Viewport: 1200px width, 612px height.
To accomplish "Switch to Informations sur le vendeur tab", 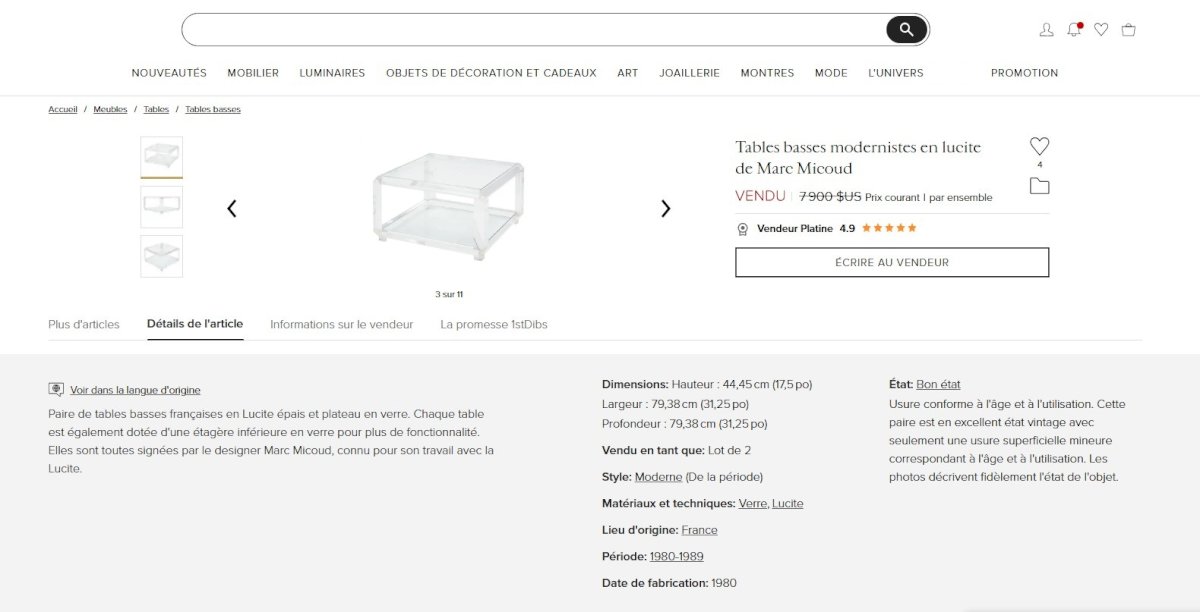I will click(341, 324).
